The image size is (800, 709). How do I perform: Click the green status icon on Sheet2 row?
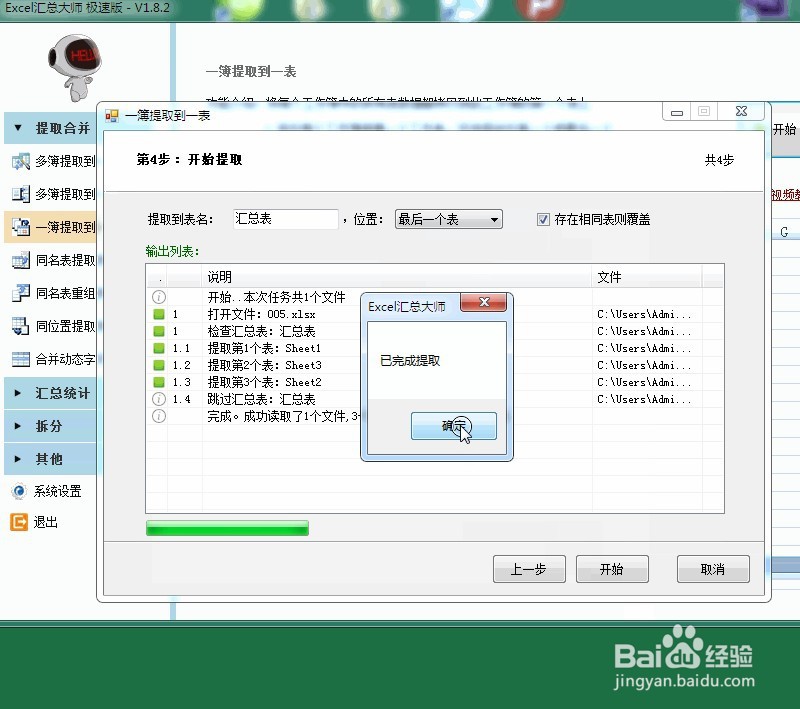[159, 382]
